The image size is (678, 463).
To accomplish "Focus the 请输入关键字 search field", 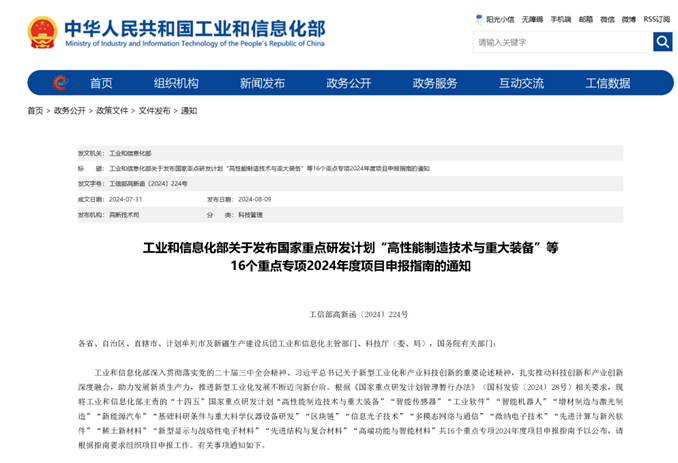I will 563,42.
